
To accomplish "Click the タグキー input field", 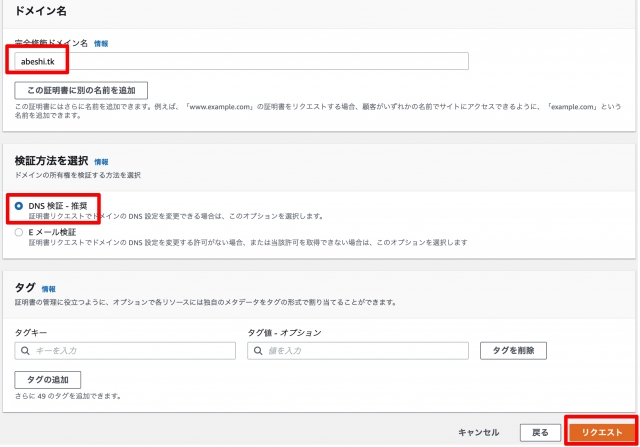I will coord(125,351).
